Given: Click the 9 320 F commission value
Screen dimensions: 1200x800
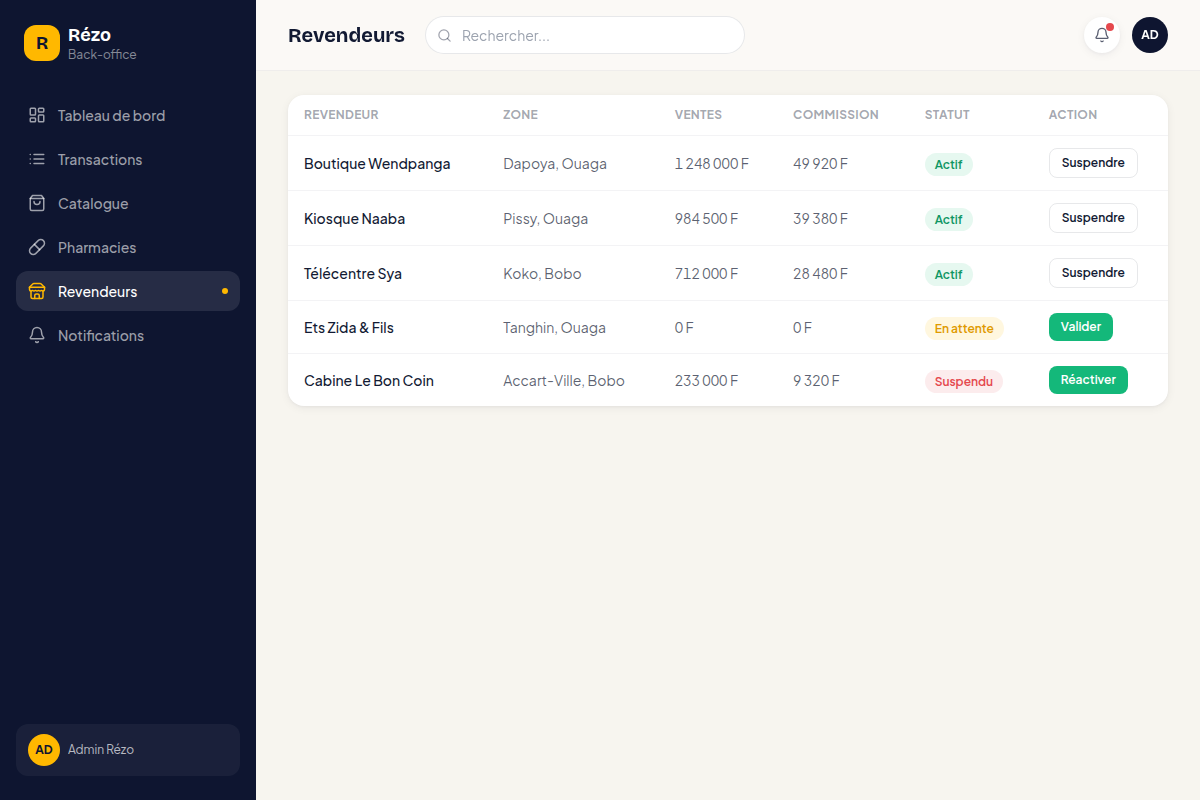Looking at the screenshot, I should click(817, 381).
